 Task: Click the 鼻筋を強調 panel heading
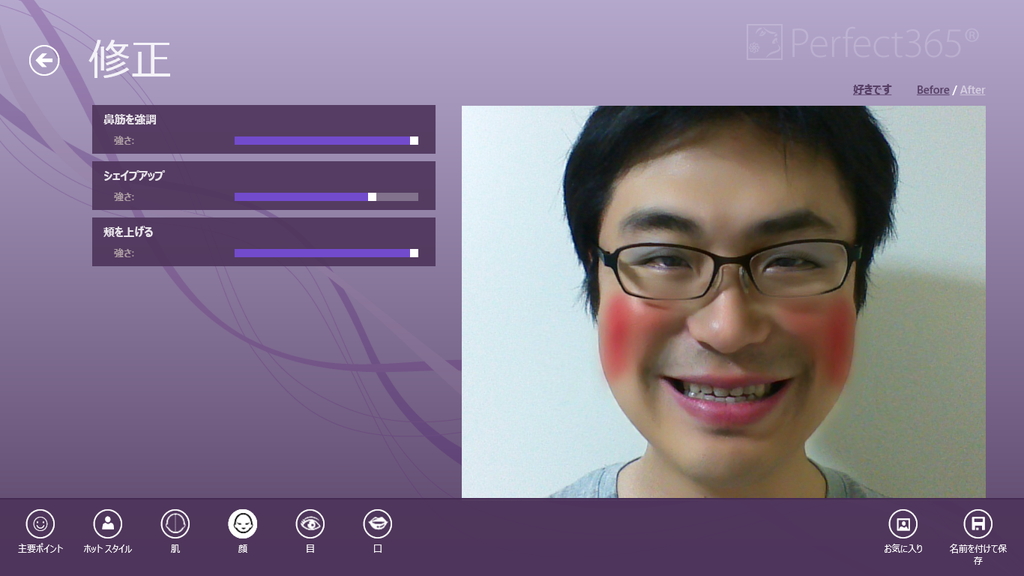pyautogui.click(x=129, y=120)
